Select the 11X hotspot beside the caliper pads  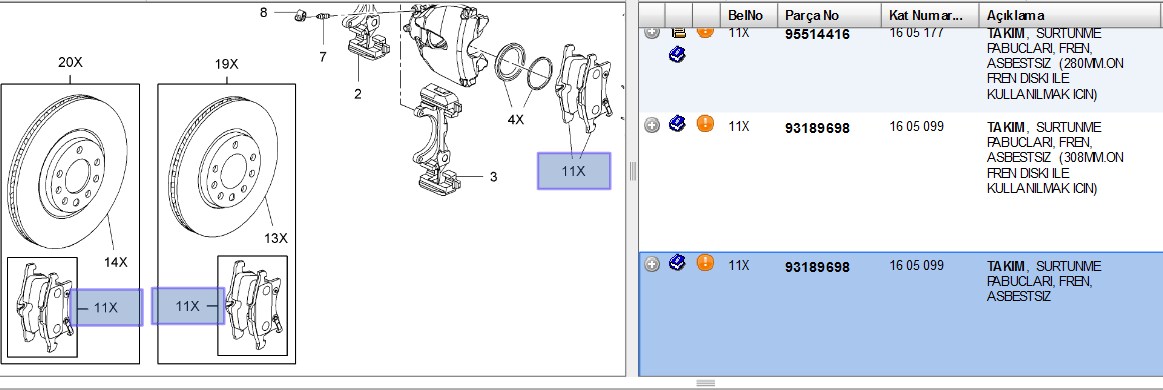[x=574, y=171]
